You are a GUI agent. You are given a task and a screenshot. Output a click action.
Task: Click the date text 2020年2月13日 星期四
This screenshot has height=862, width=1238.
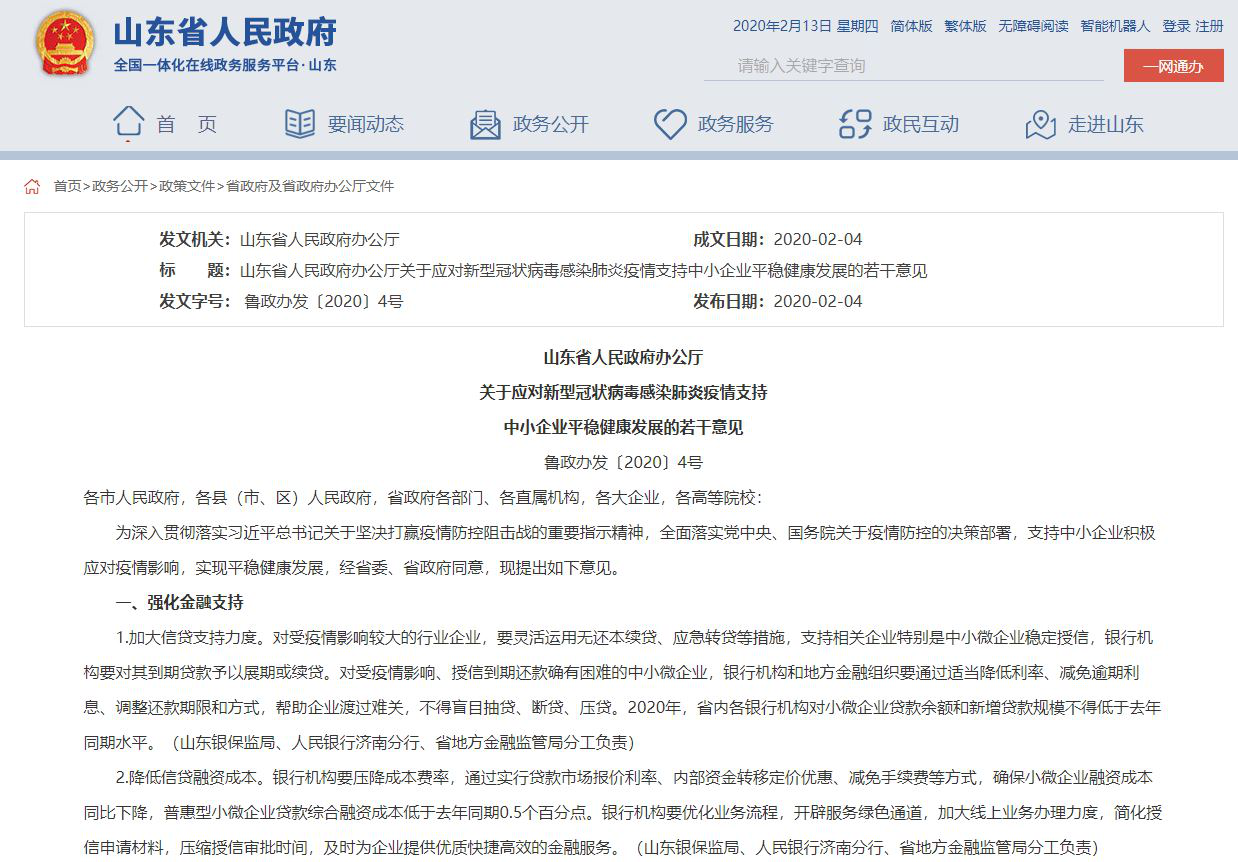click(x=805, y=26)
